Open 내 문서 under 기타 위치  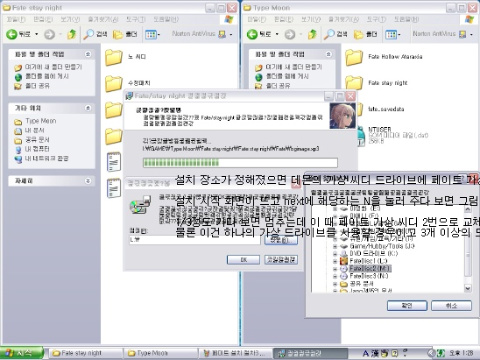(29, 130)
